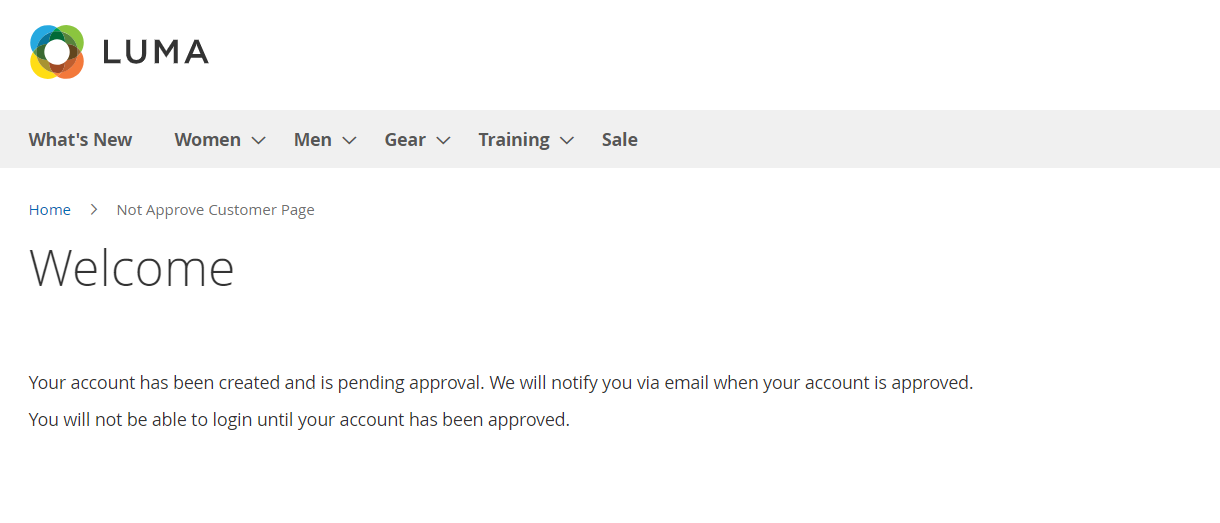1220x523 pixels.
Task: Click the Luma colorful circle logo
Action: pyautogui.click(x=56, y=51)
